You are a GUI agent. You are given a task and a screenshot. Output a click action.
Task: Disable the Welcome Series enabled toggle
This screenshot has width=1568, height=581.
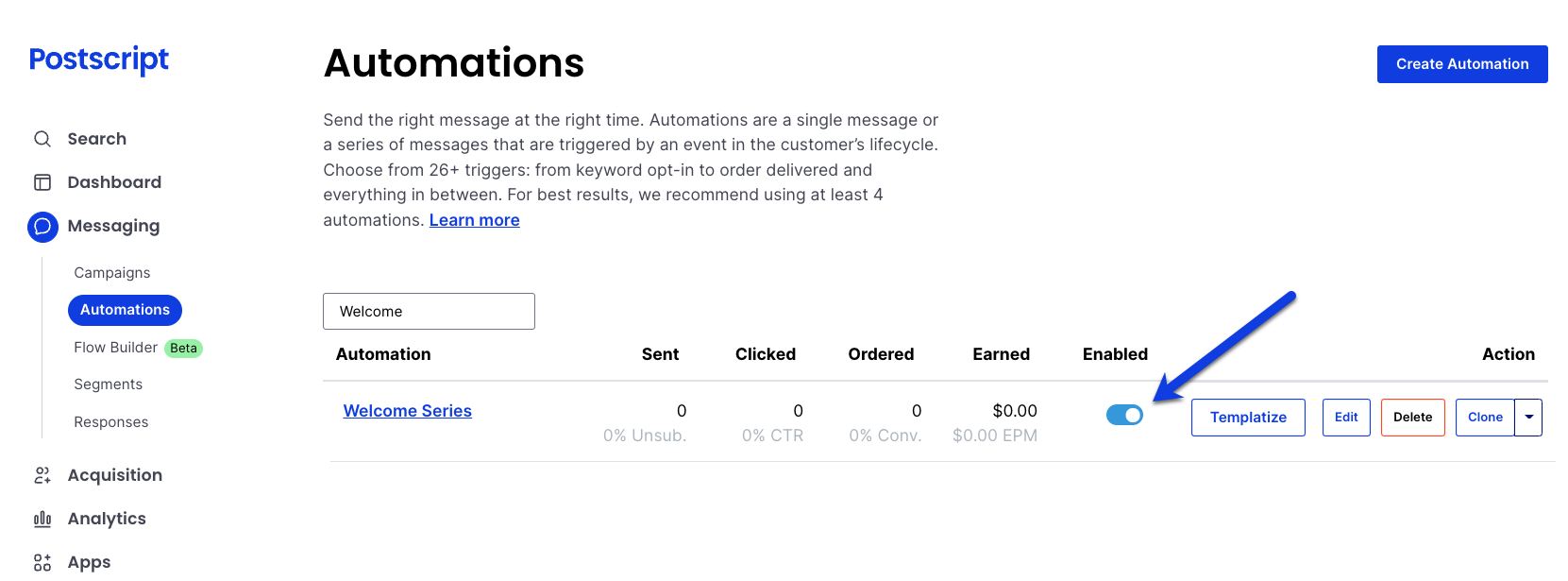pyautogui.click(x=1124, y=415)
